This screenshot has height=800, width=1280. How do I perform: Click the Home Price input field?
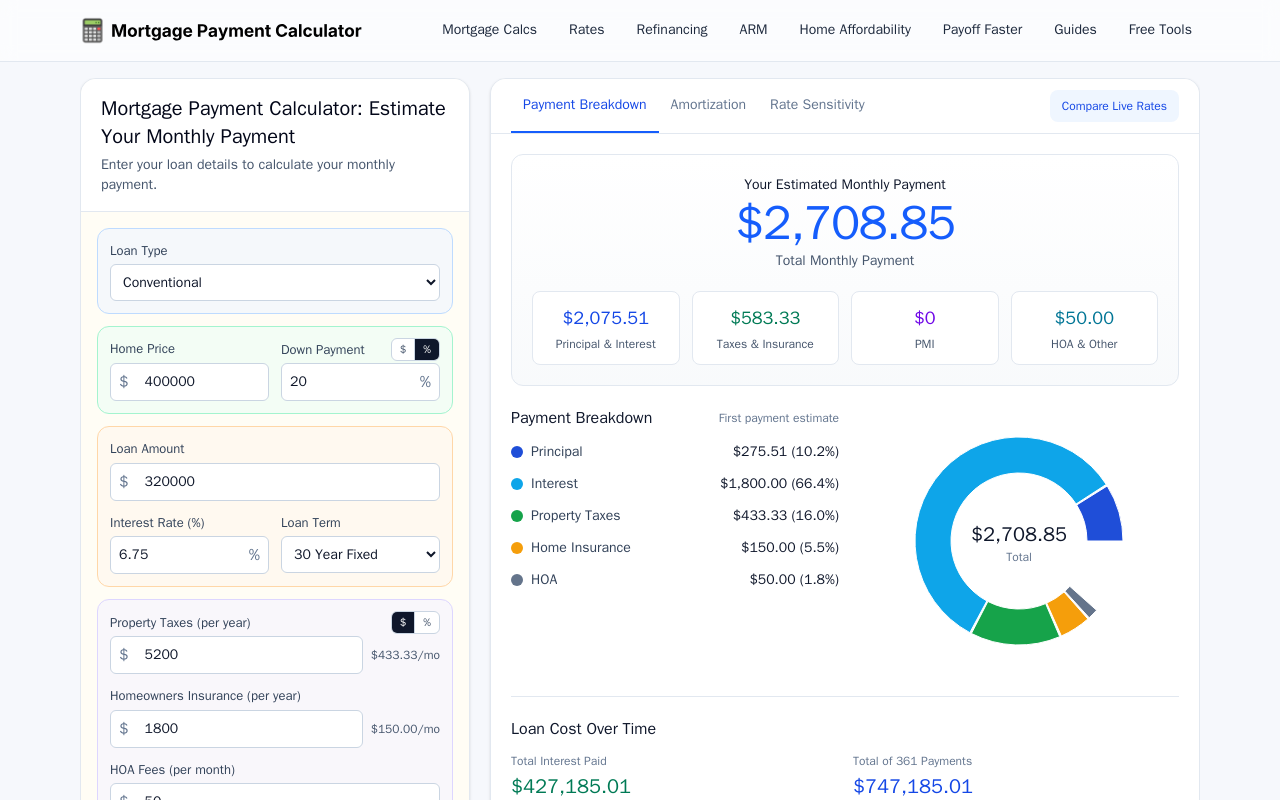[x=189, y=382]
